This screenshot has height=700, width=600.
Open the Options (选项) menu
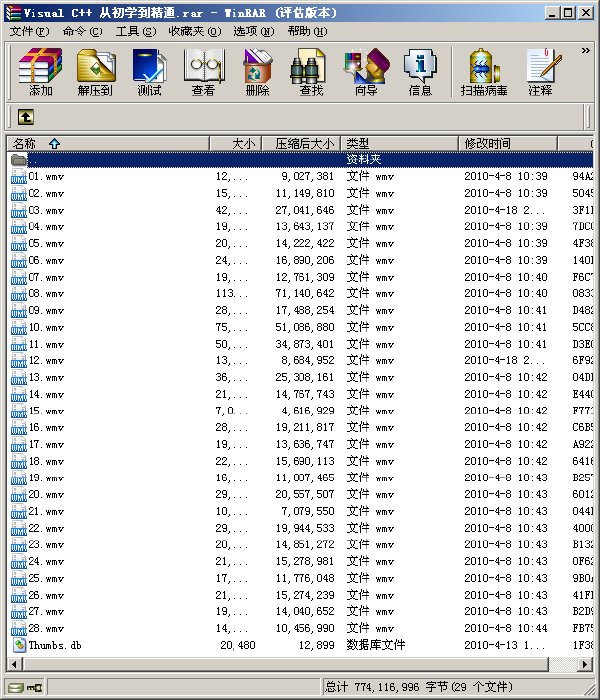tap(254, 31)
